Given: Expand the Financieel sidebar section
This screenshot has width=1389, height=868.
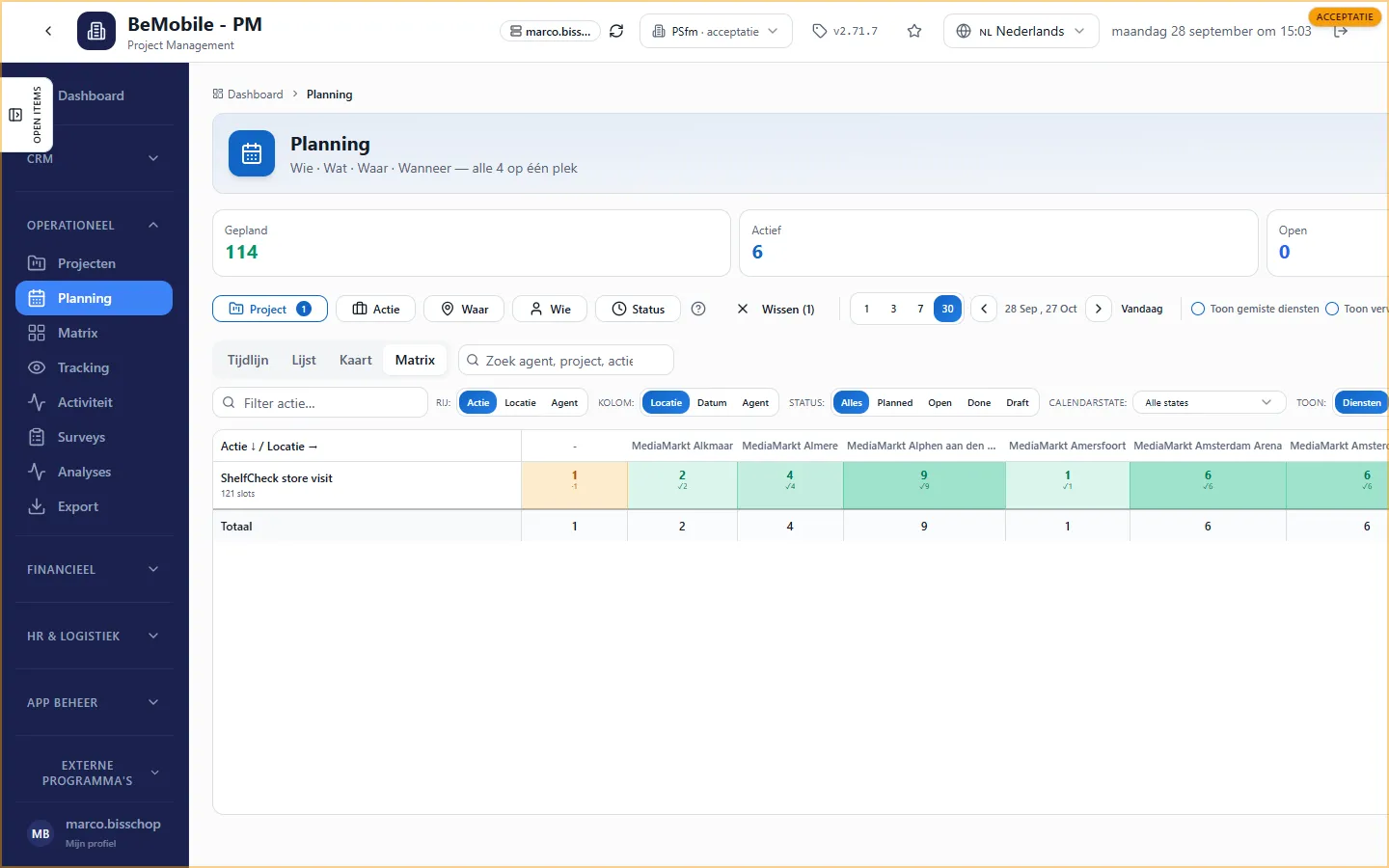Looking at the screenshot, I should pyautogui.click(x=94, y=569).
